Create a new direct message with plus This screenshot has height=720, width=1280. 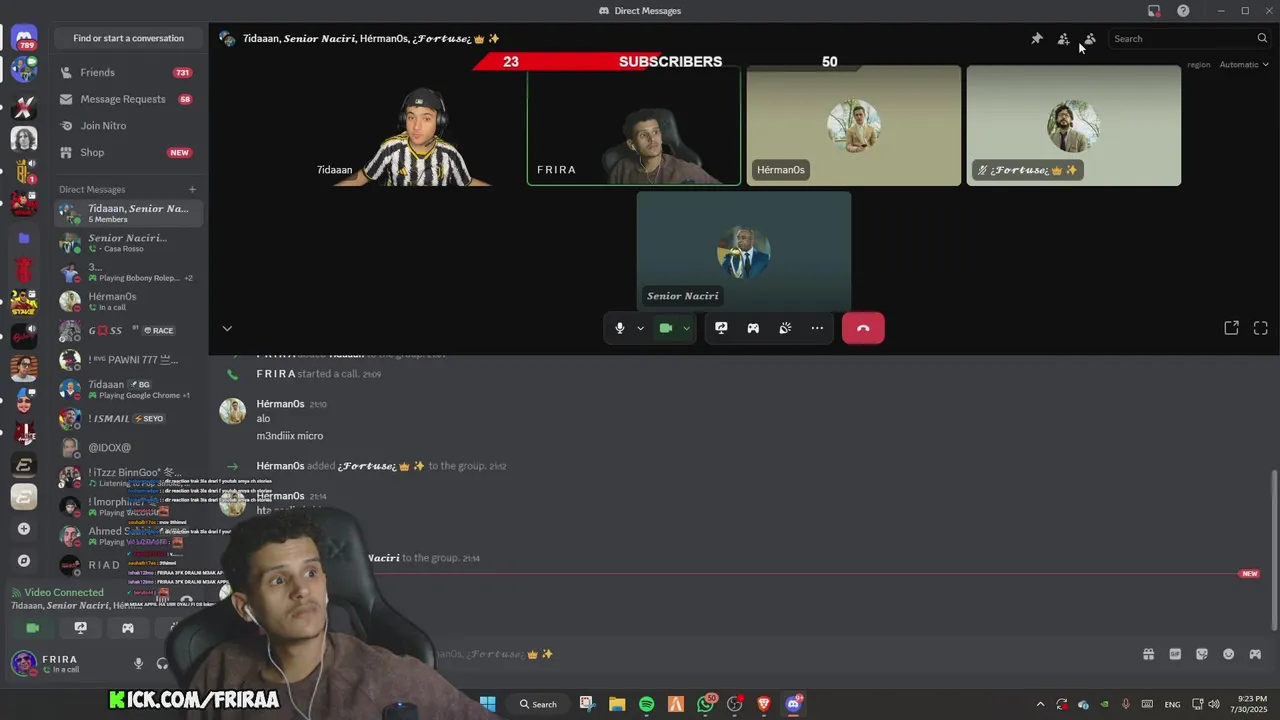coord(192,189)
